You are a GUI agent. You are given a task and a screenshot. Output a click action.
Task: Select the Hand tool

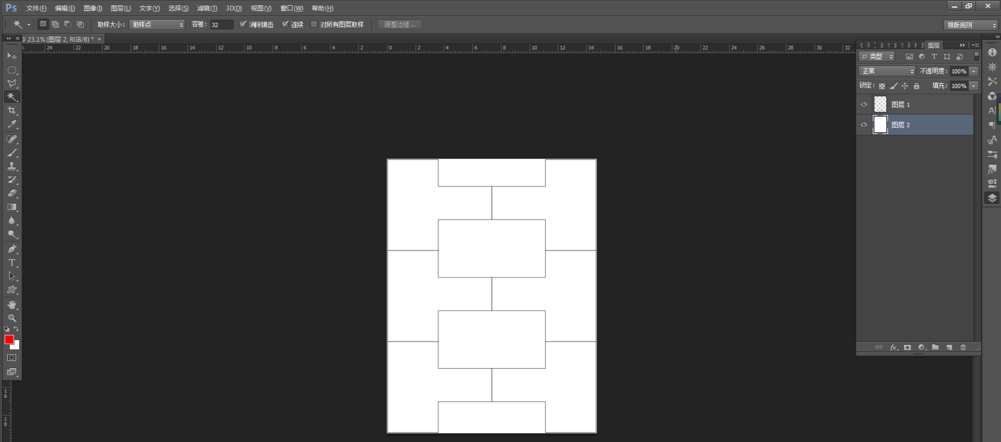tap(12, 304)
